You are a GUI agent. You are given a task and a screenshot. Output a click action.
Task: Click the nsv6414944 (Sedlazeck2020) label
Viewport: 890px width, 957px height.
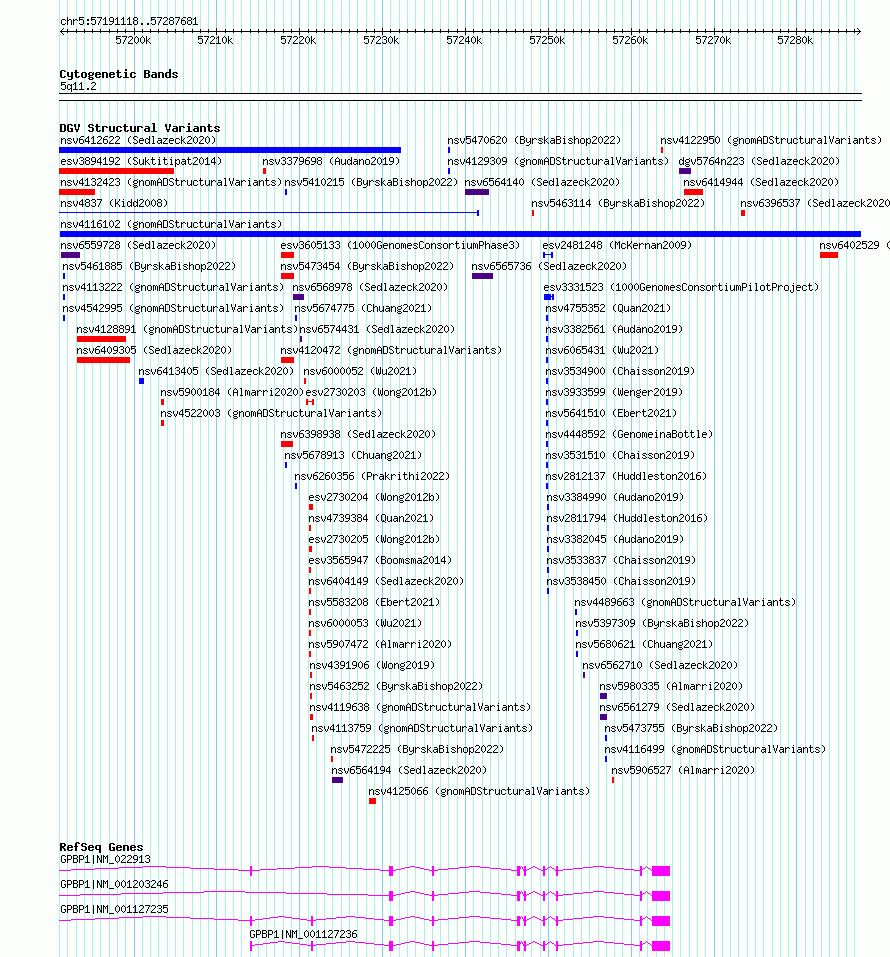tap(761, 182)
